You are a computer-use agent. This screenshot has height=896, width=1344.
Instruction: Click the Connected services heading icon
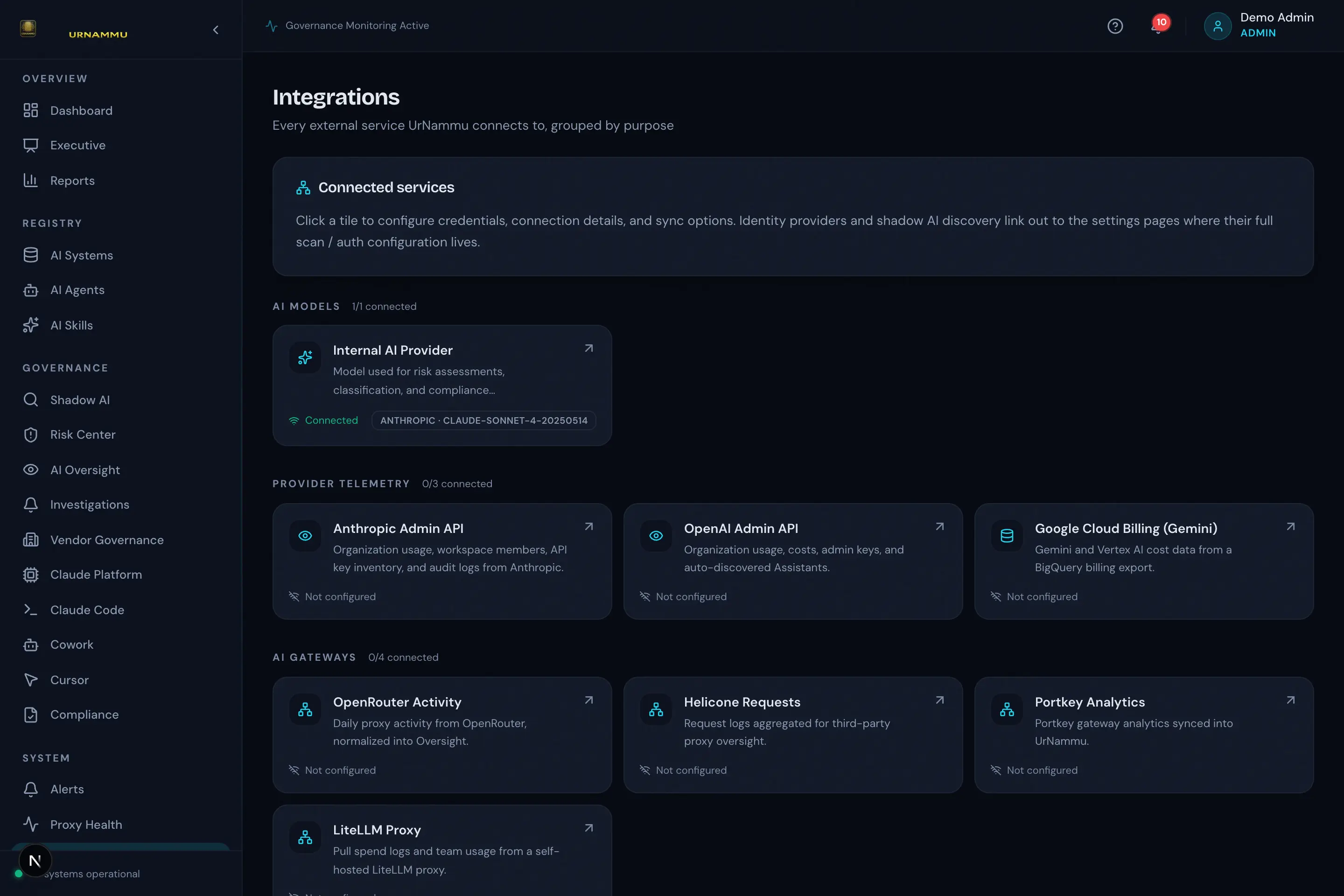click(303, 188)
